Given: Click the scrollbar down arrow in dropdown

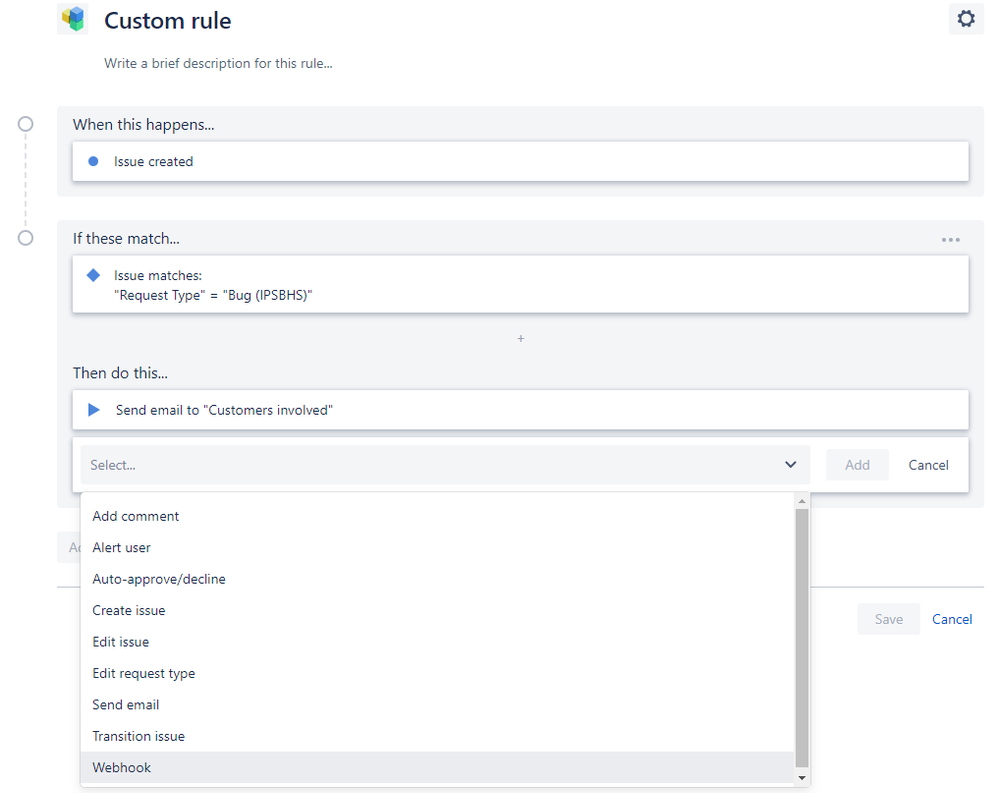Looking at the screenshot, I should (801, 778).
